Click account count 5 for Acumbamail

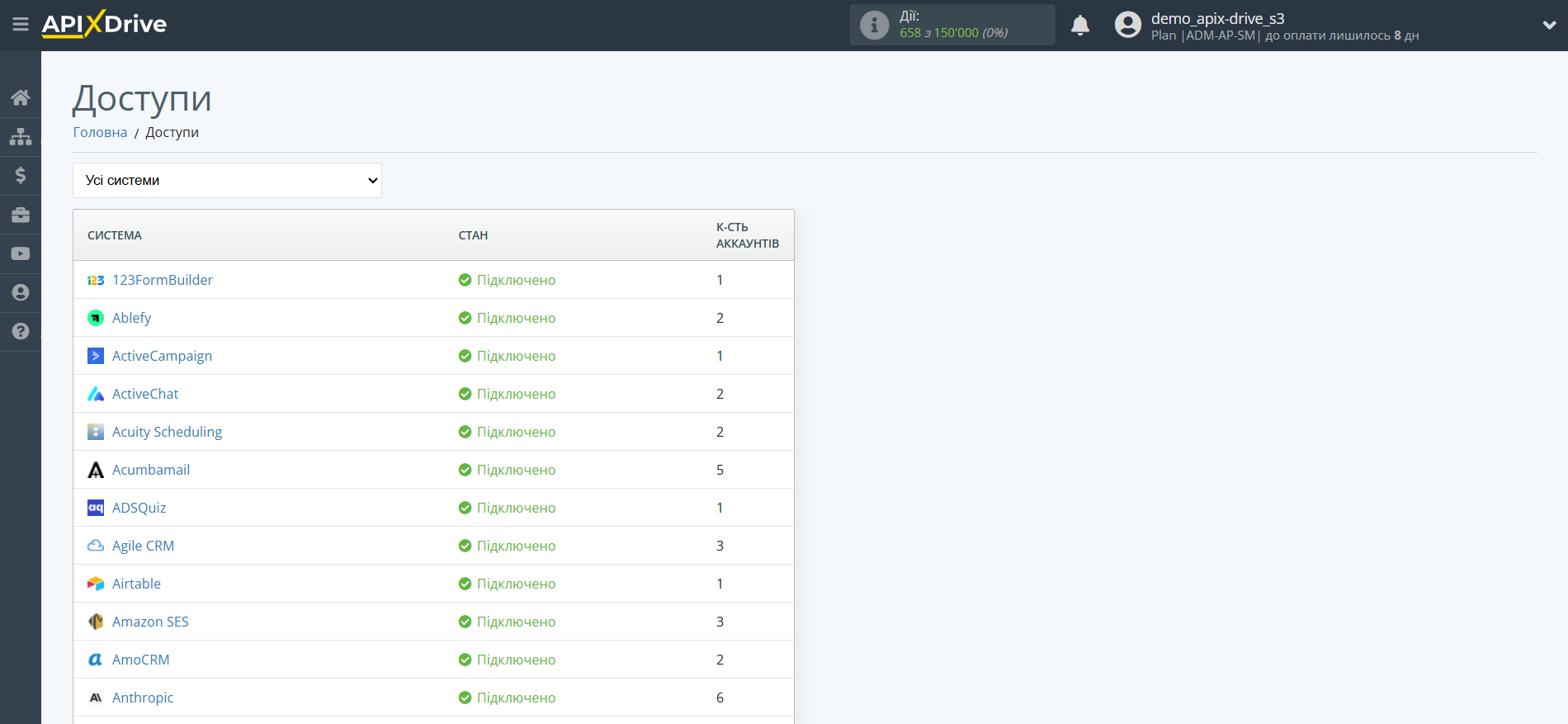[x=720, y=470]
